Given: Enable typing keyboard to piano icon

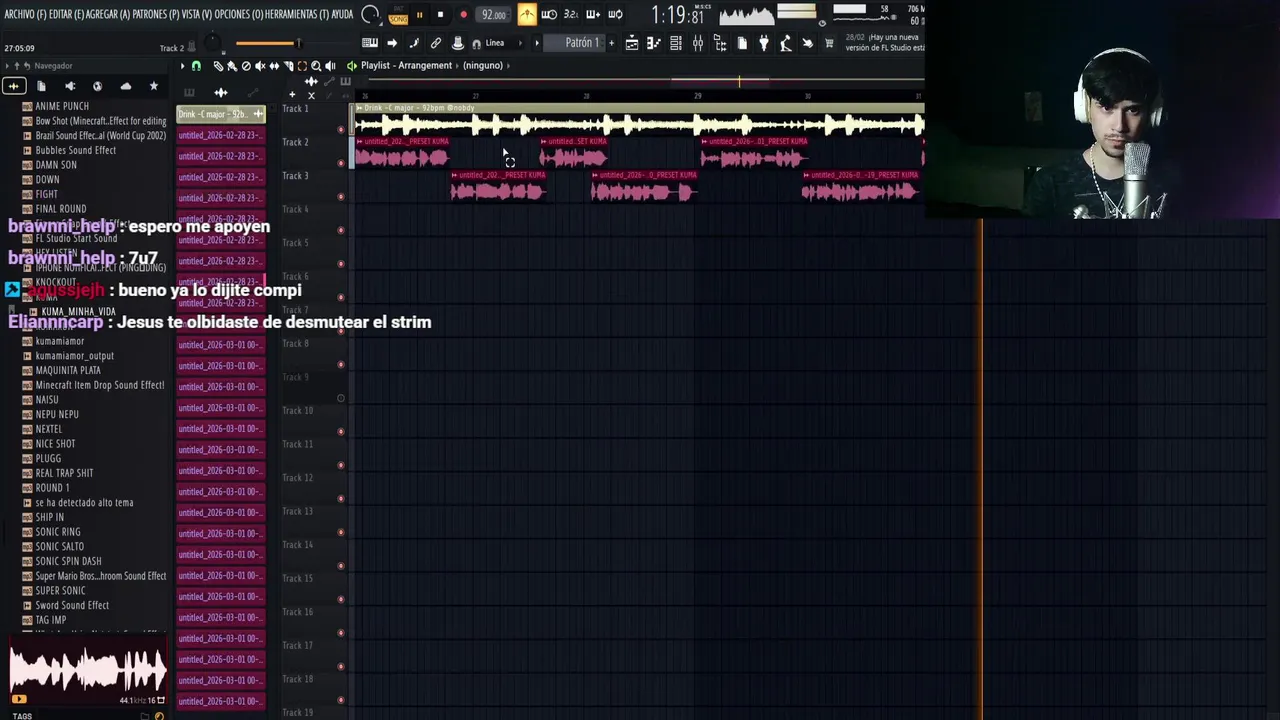Looking at the screenshot, I should click(x=370, y=43).
